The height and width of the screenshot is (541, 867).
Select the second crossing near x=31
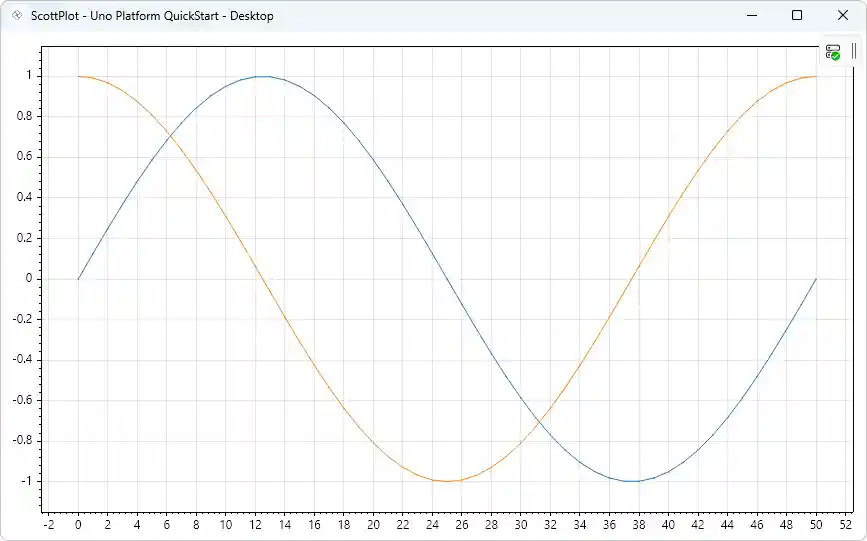[x=539, y=422]
